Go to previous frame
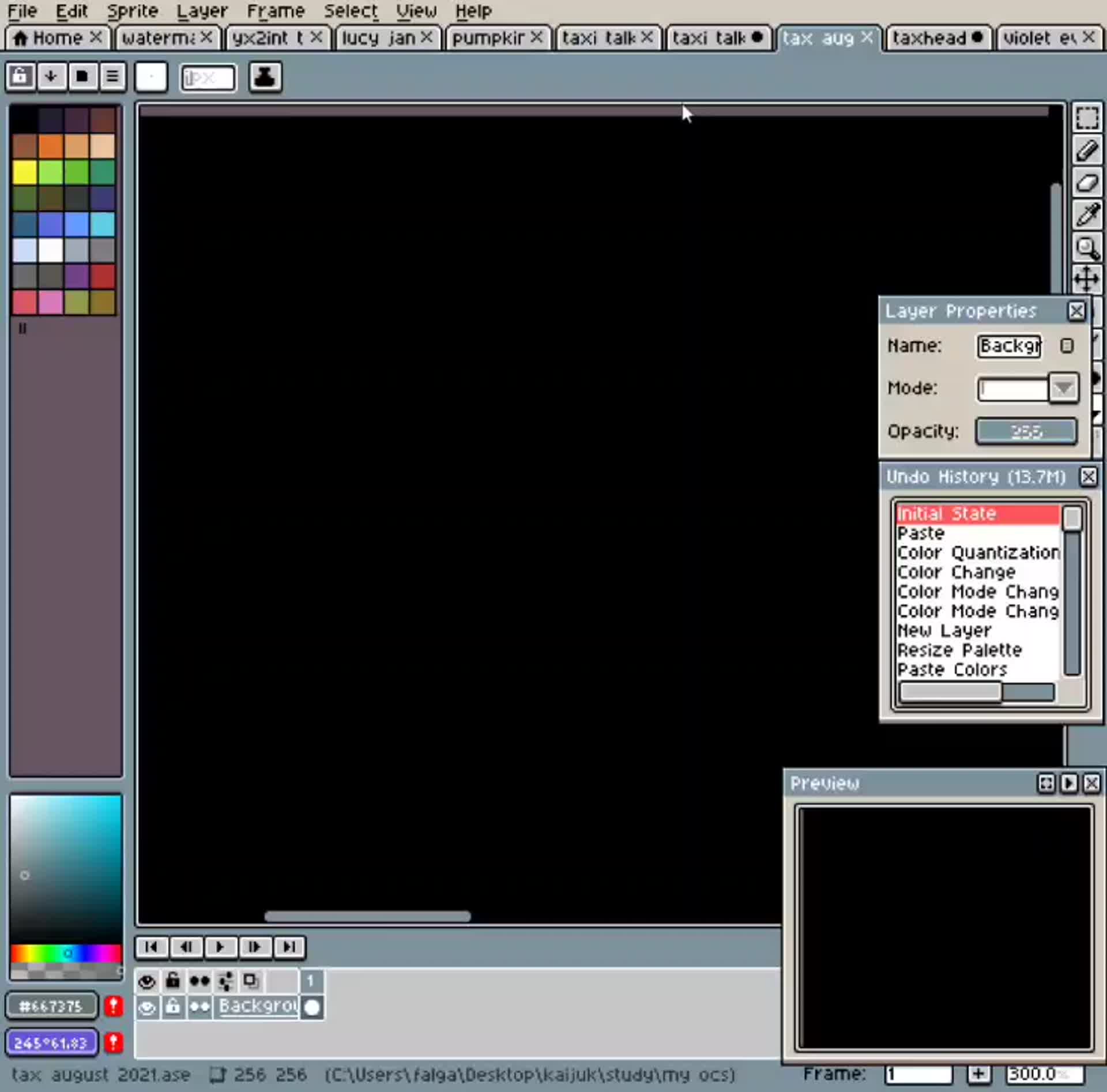 186,947
